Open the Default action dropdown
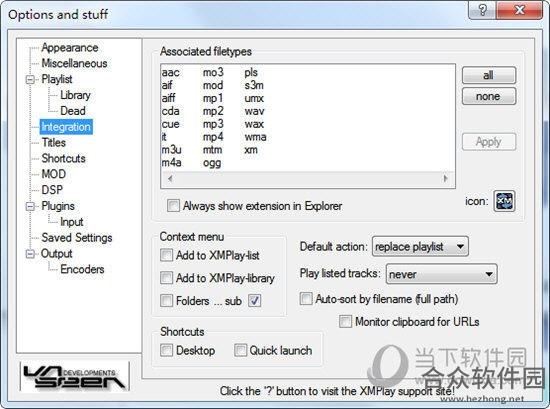 (x=420, y=247)
